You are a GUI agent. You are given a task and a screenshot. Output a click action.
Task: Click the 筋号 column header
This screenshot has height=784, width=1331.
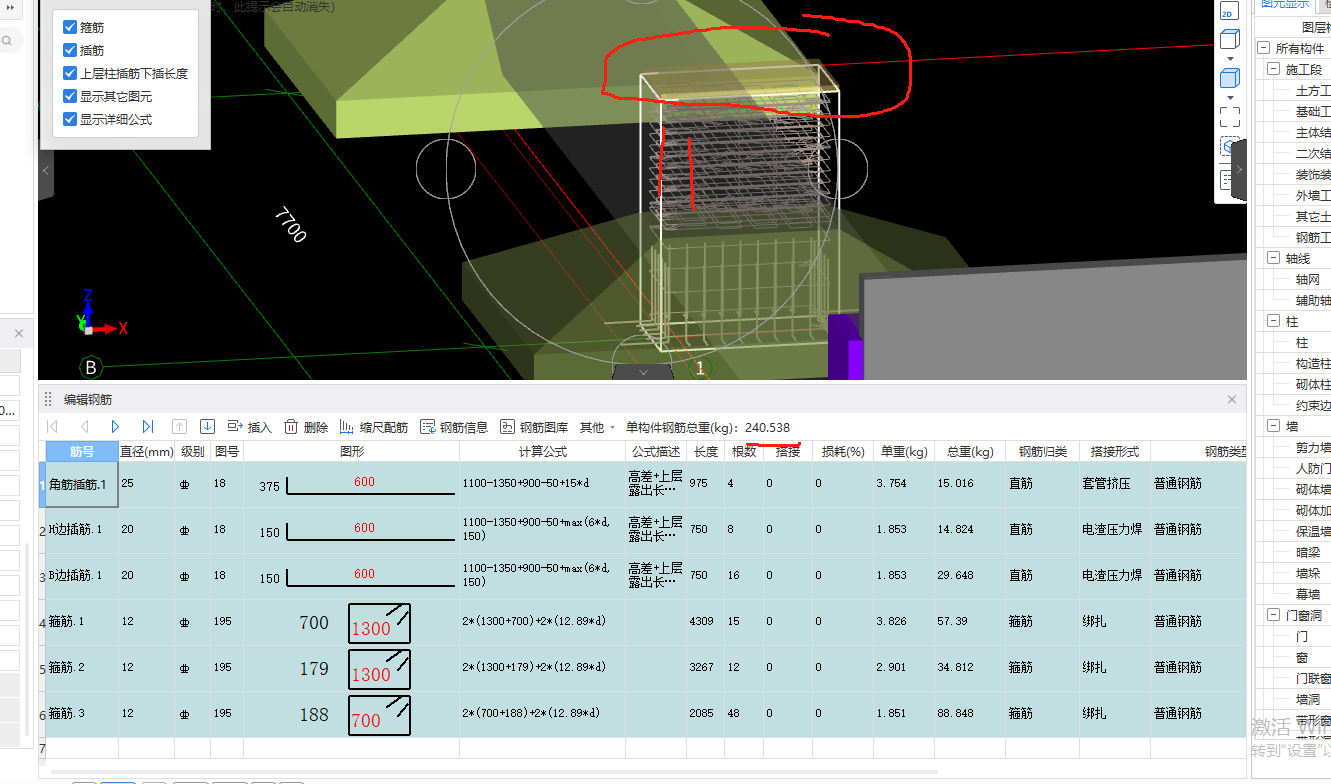(x=82, y=452)
